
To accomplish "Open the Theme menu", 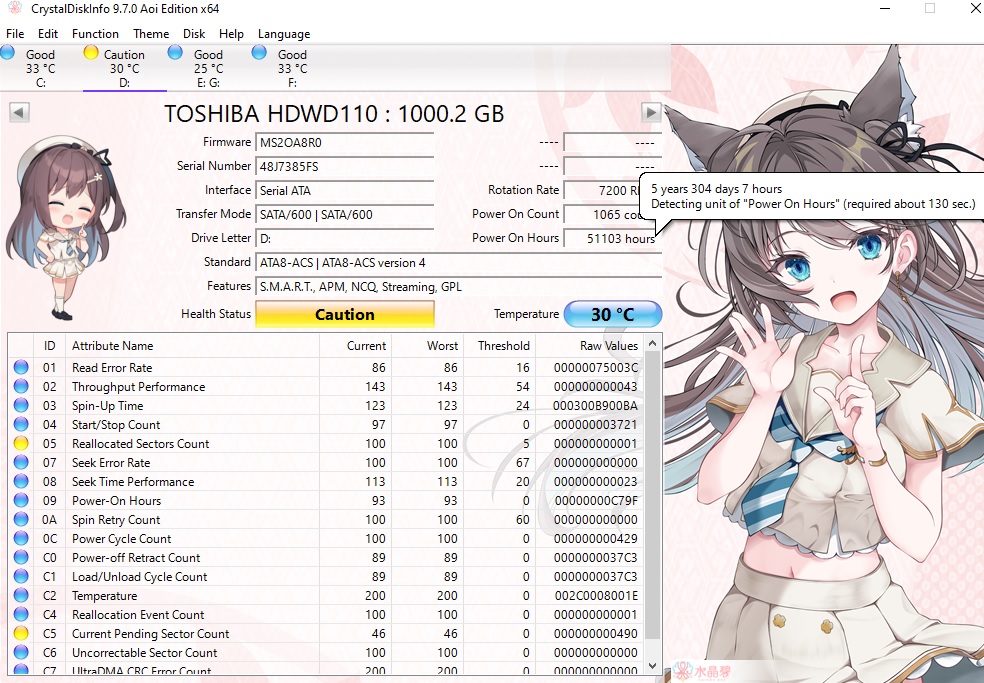I will (151, 34).
